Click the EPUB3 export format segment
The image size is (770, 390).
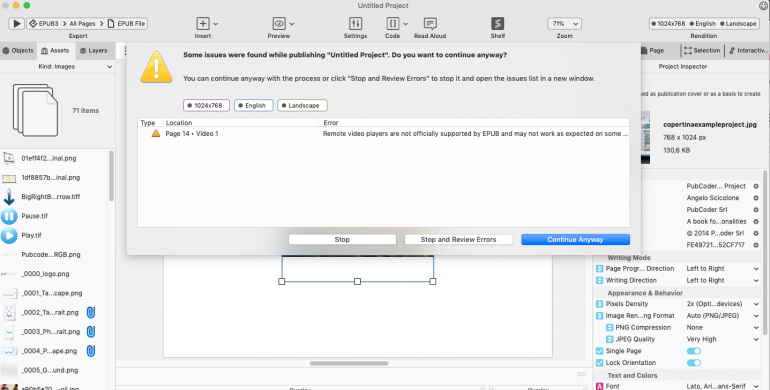(44, 24)
